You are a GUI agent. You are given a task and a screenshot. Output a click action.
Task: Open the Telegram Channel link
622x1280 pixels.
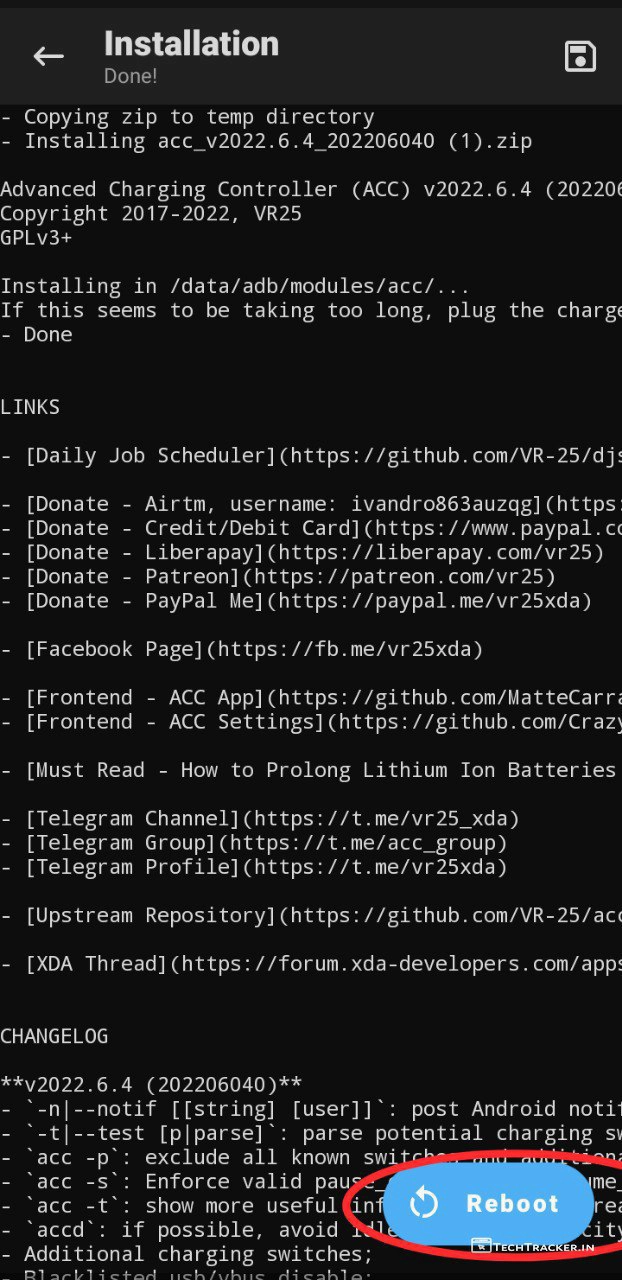tap(268, 819)
